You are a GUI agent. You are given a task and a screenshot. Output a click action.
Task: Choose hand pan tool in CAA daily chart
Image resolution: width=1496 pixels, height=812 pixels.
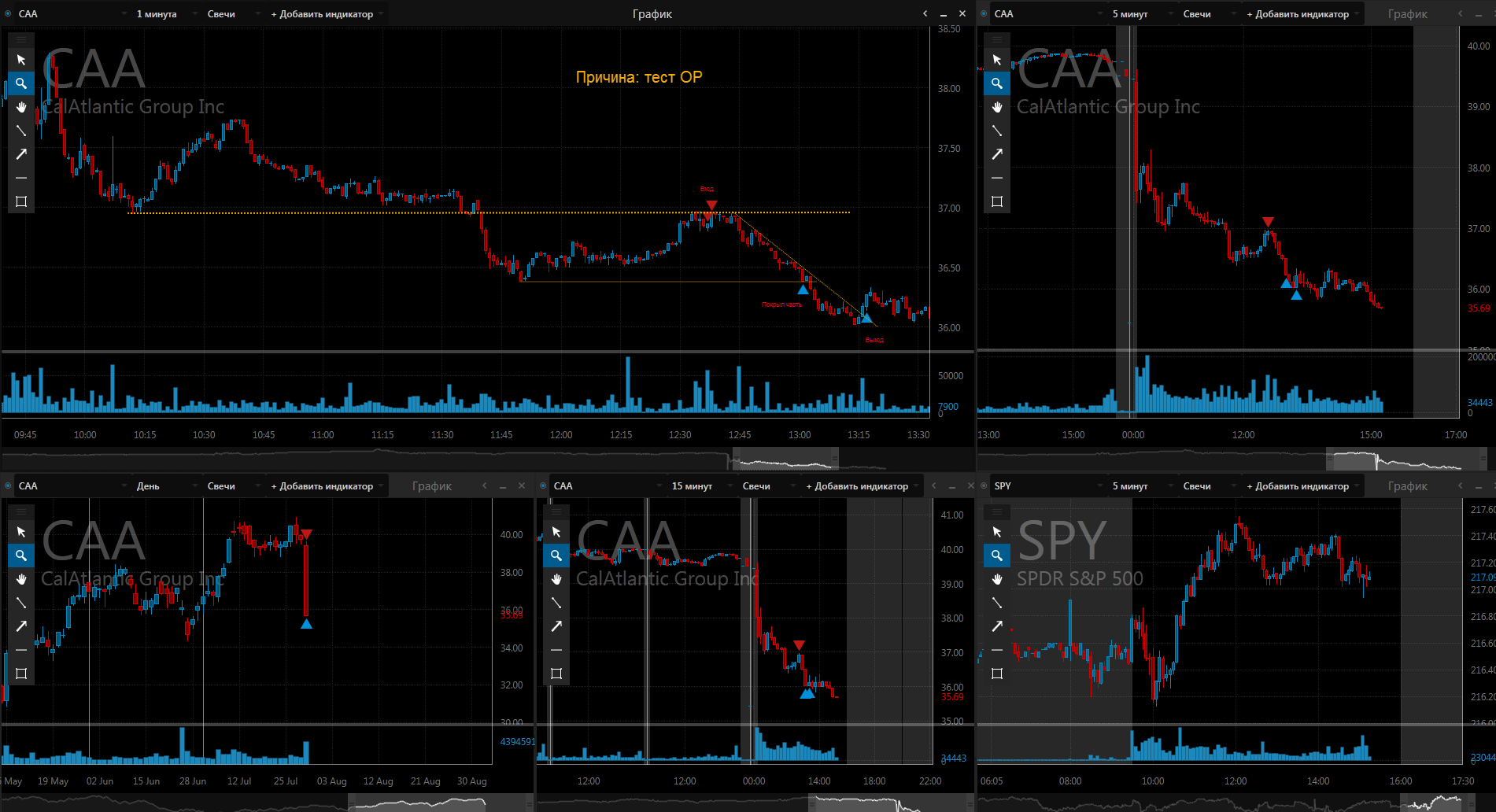(21, 579)
